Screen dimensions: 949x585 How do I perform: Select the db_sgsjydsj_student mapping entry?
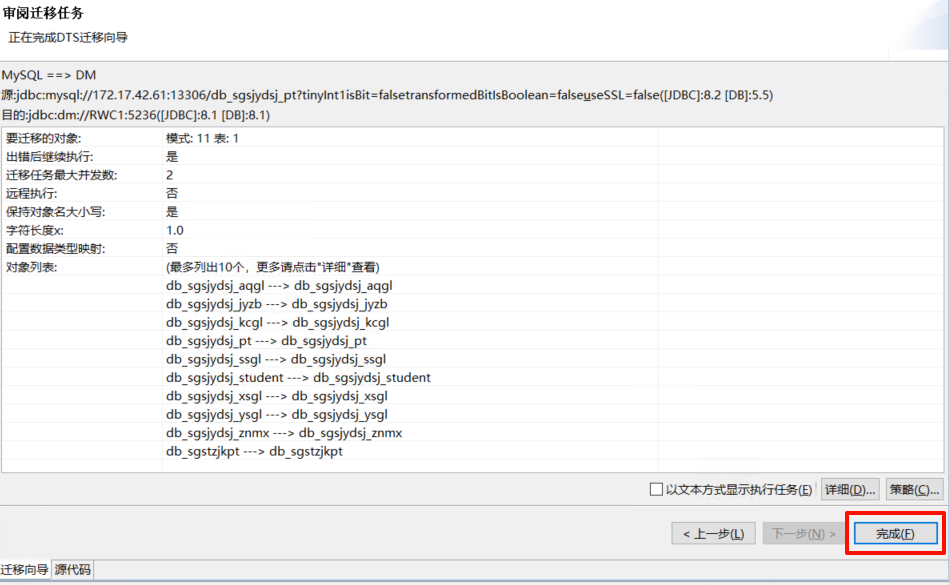click(x=298, y=377)
